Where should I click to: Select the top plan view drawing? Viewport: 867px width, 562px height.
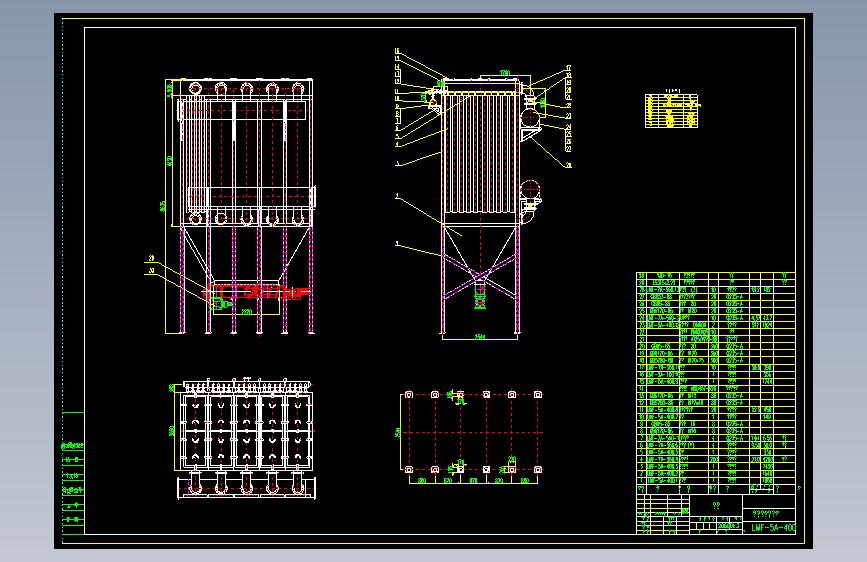point(242,438)
